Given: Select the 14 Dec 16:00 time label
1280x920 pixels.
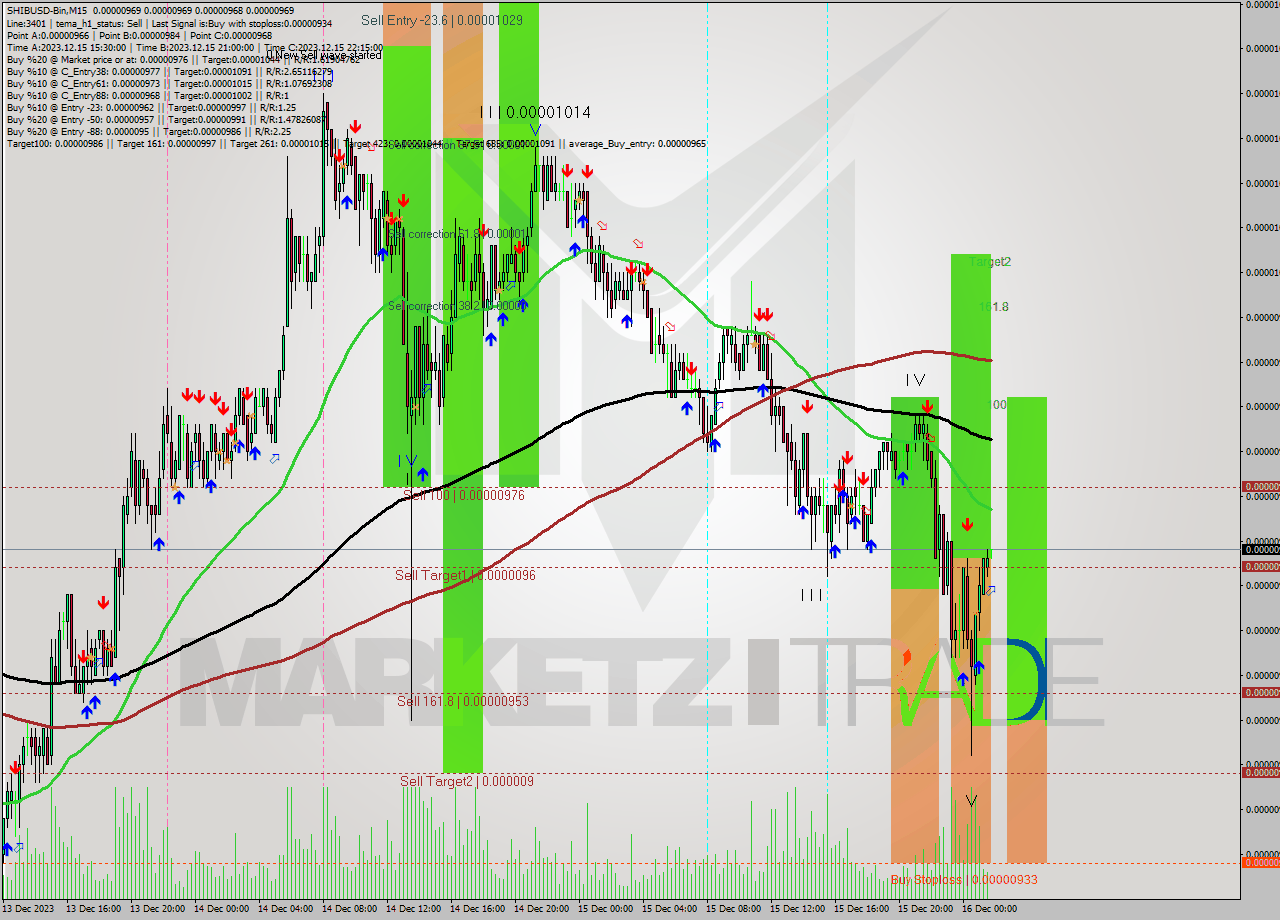Looking at the screenshot, I should click(x=477, y=909).
